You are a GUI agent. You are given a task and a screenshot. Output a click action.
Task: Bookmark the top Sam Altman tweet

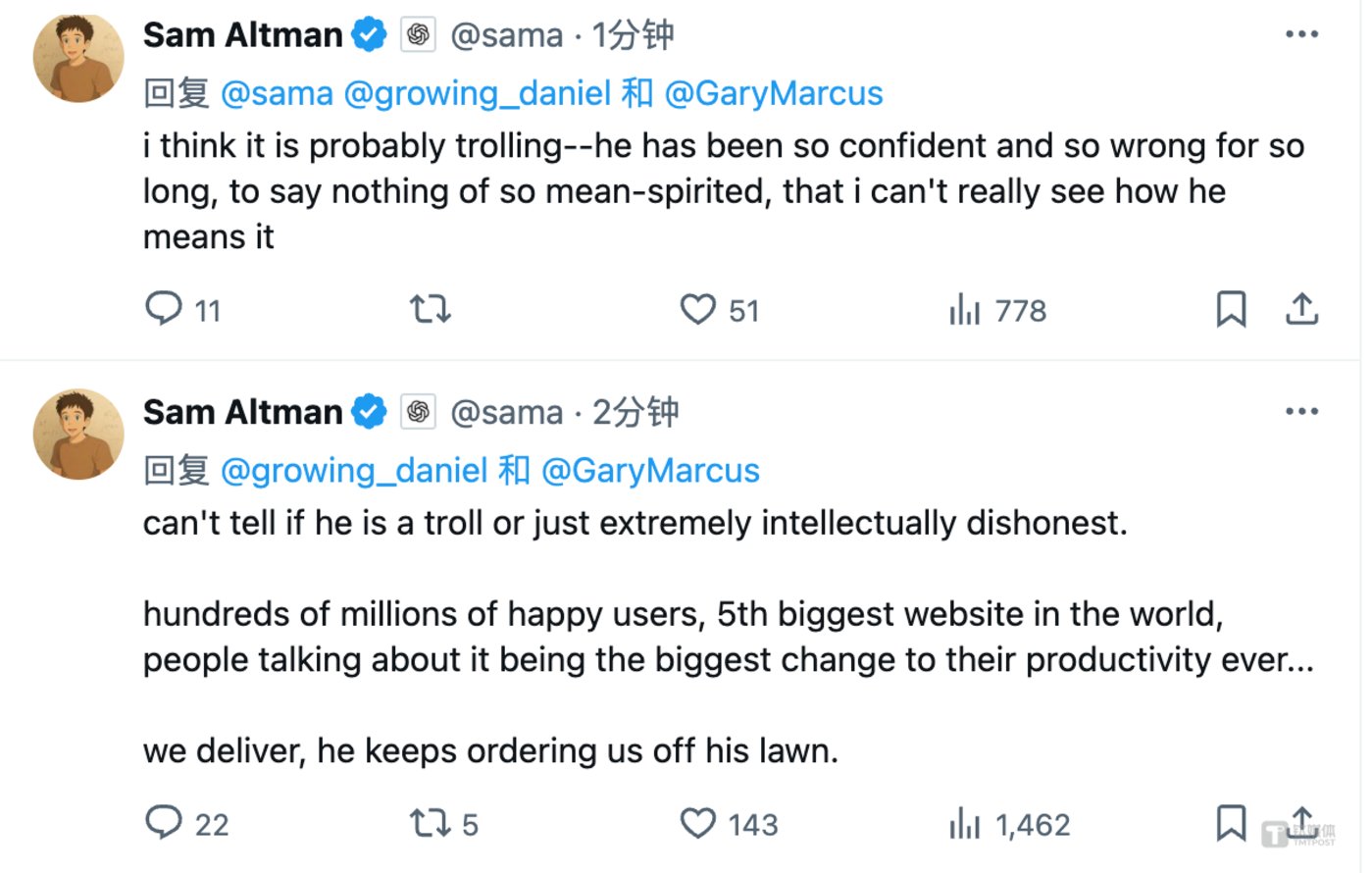[x=1231, y=309]
